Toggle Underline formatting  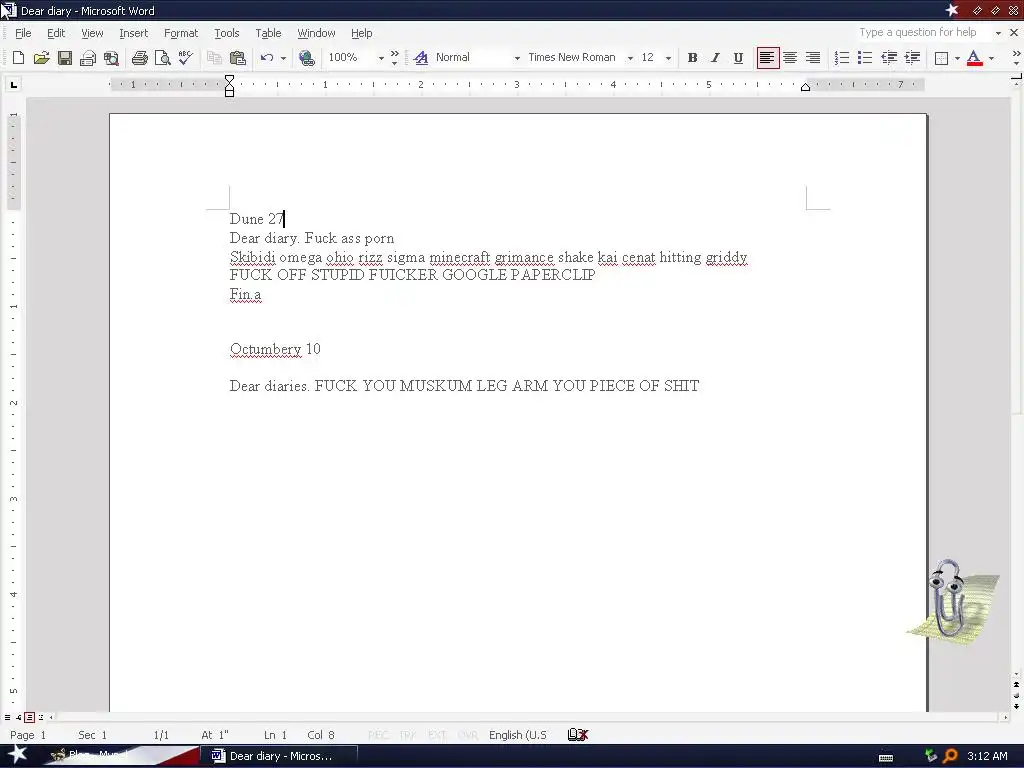click(x=738, y=58)
